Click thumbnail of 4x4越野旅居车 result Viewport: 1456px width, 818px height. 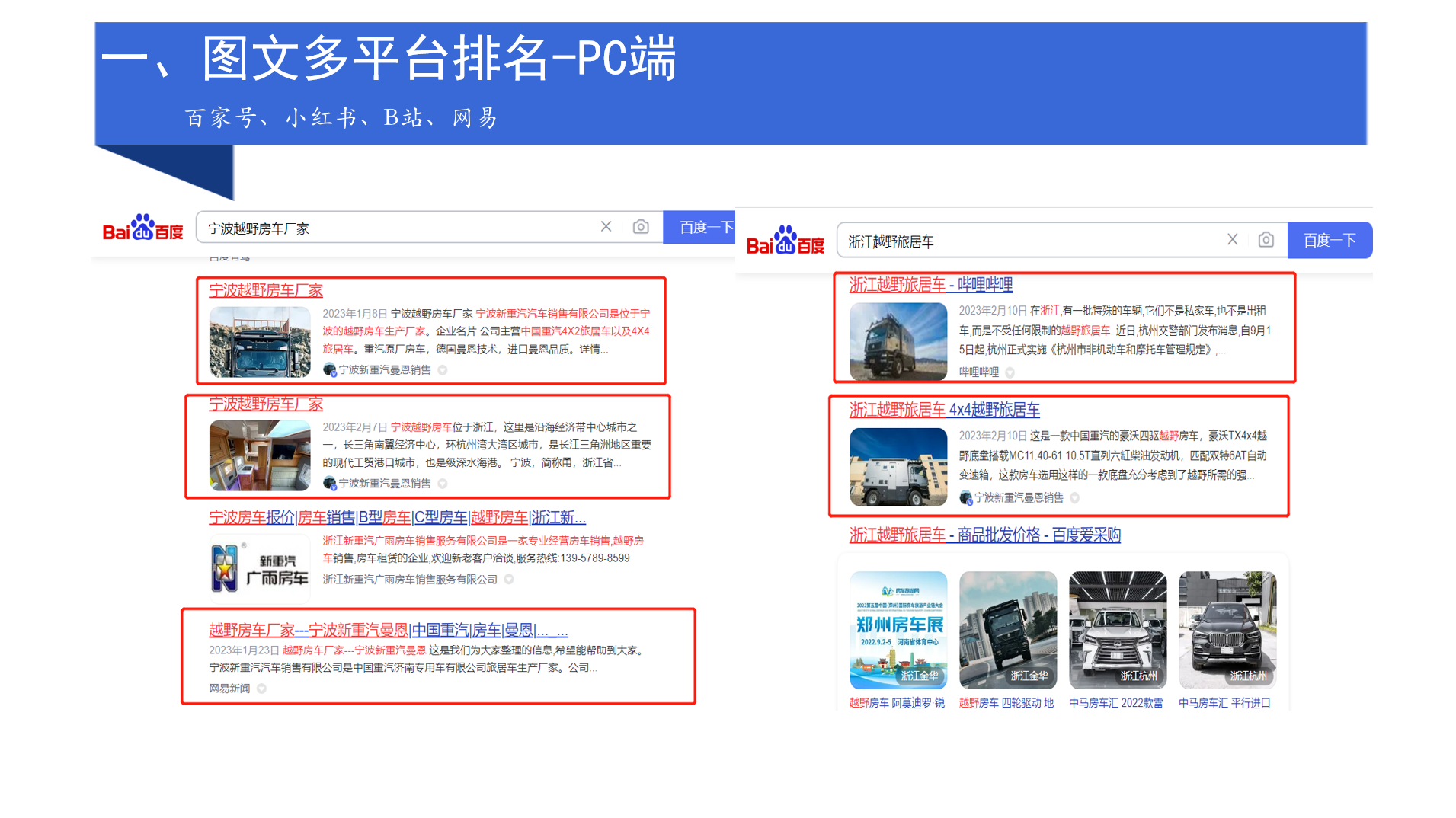pyautogui.click(x=898, y=467)
